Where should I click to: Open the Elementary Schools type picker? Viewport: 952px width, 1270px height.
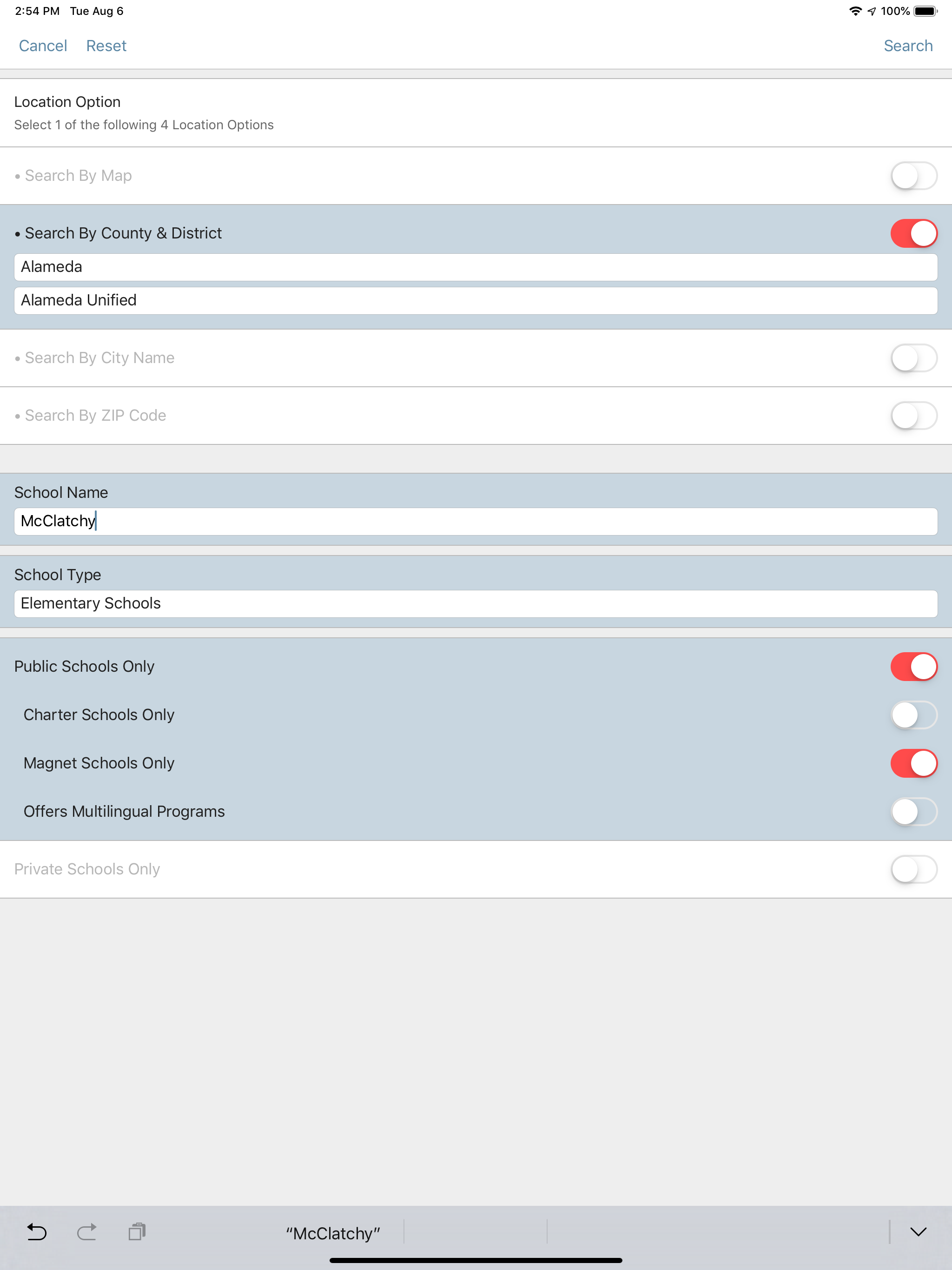[x=476, y=603]
